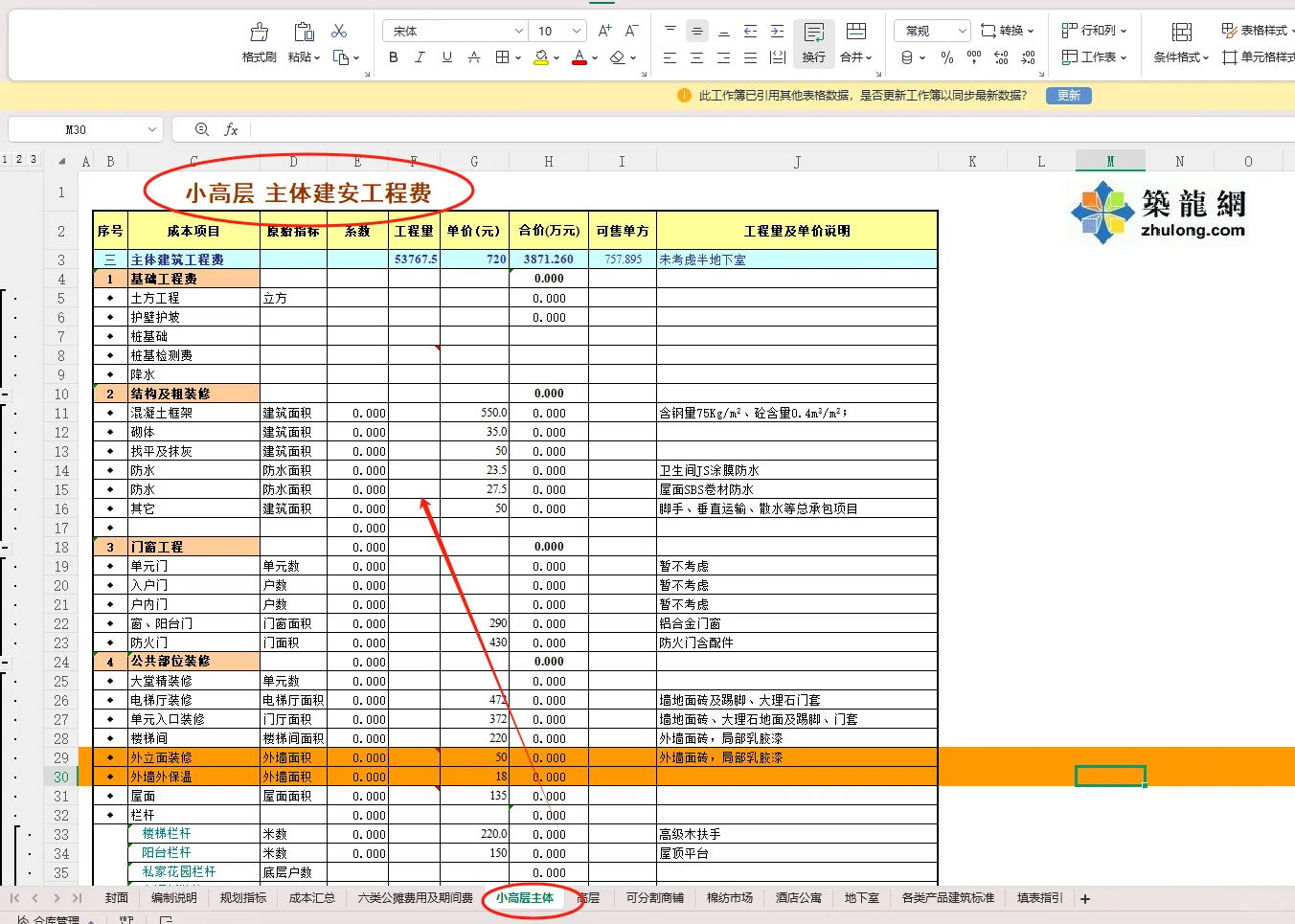Image resolution: width=1295 pixels, height=924 pixels.
Task: Align cell content to top
Action: 670,31
